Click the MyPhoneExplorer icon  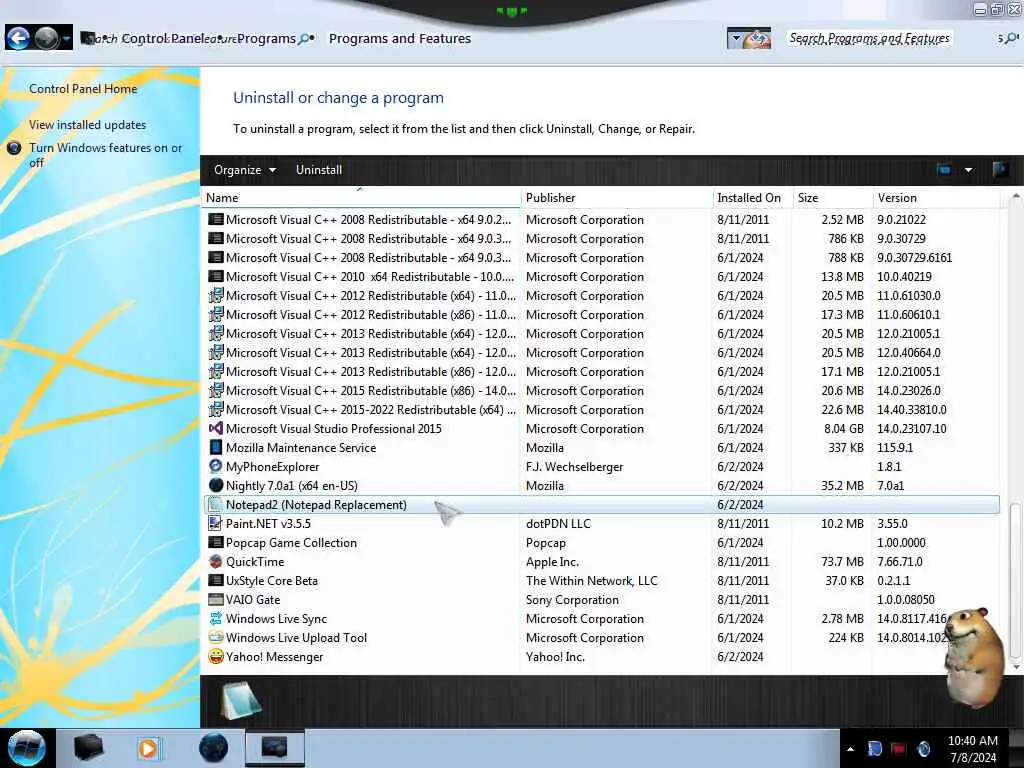[x=216, y=466]
